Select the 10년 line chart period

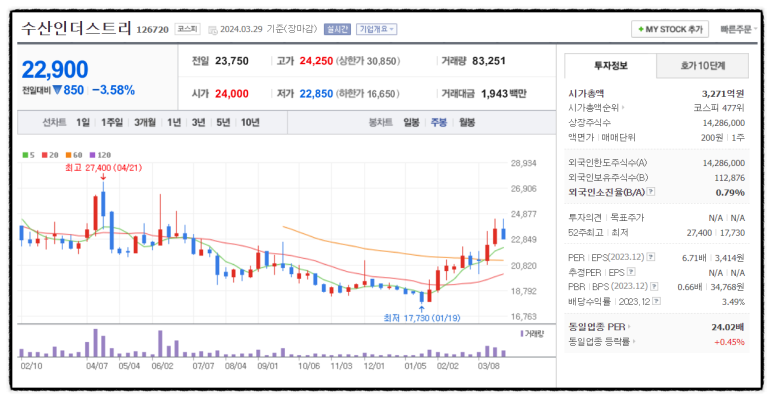(250, 123)
